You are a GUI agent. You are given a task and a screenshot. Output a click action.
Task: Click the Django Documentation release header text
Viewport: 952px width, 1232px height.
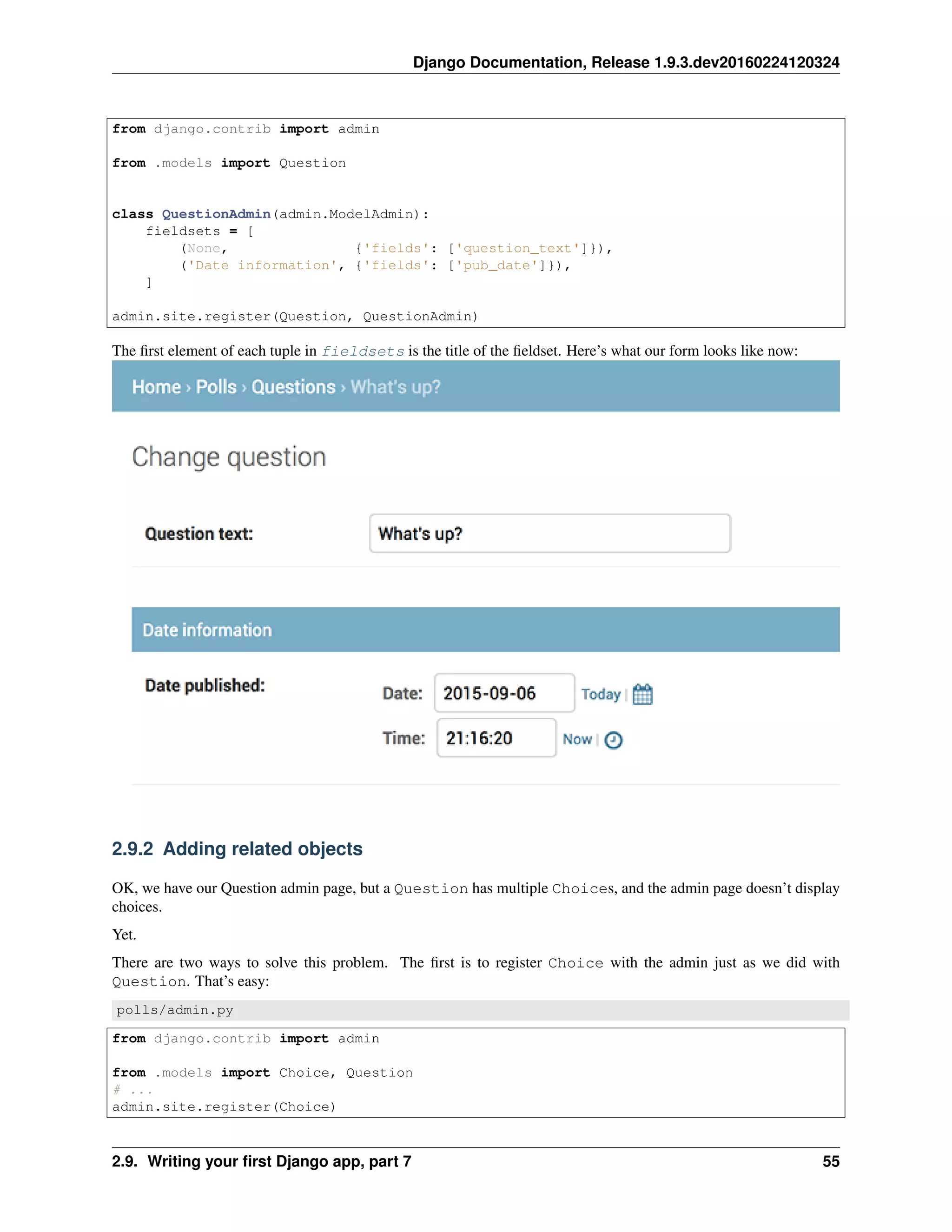pyautogui.click(x=626, y=62)
